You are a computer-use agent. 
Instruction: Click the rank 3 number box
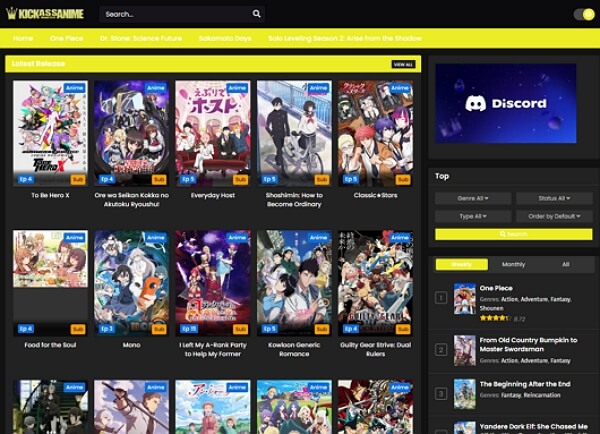coord(441,394)
